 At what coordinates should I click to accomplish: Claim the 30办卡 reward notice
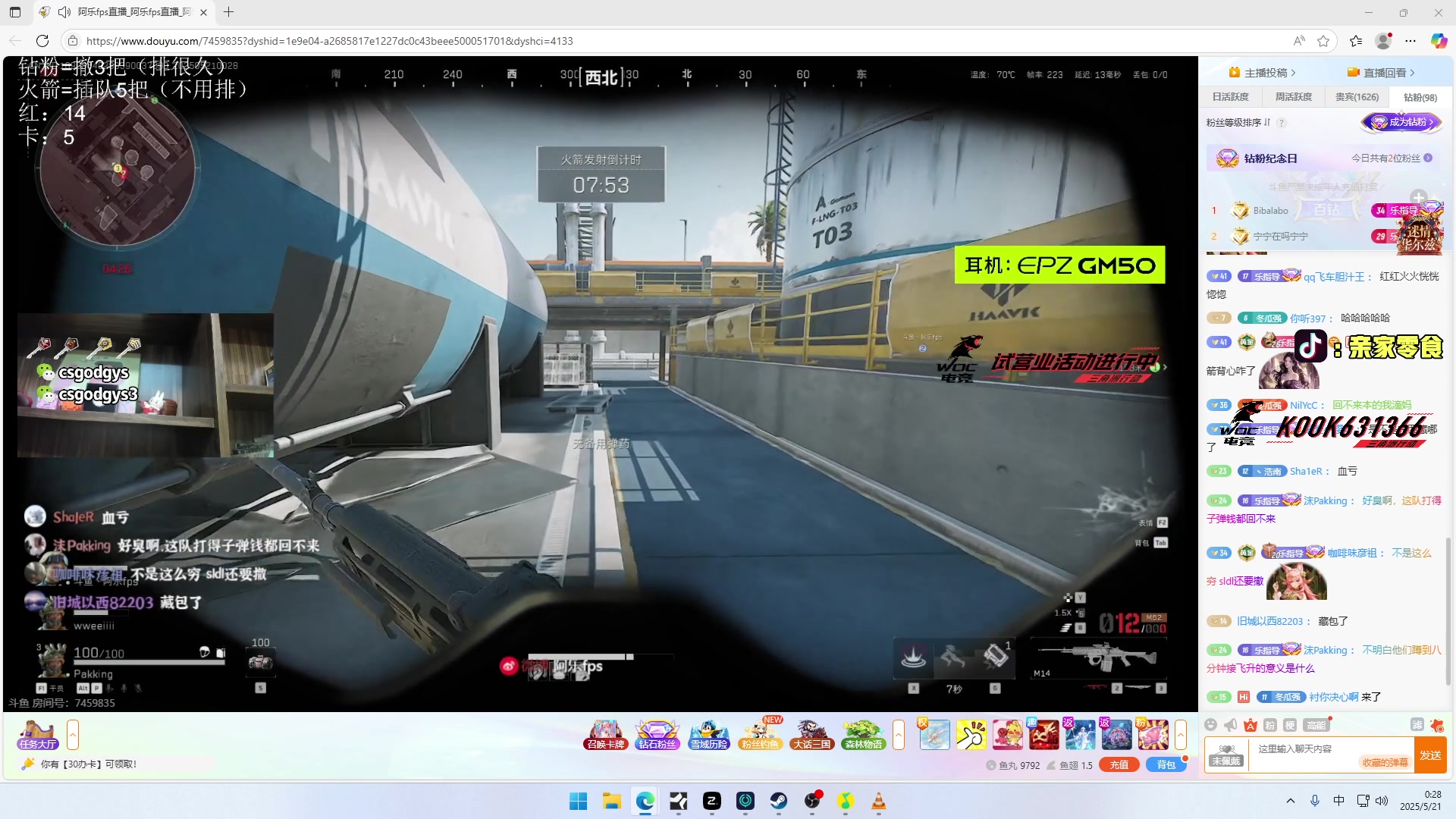point(89,764)
